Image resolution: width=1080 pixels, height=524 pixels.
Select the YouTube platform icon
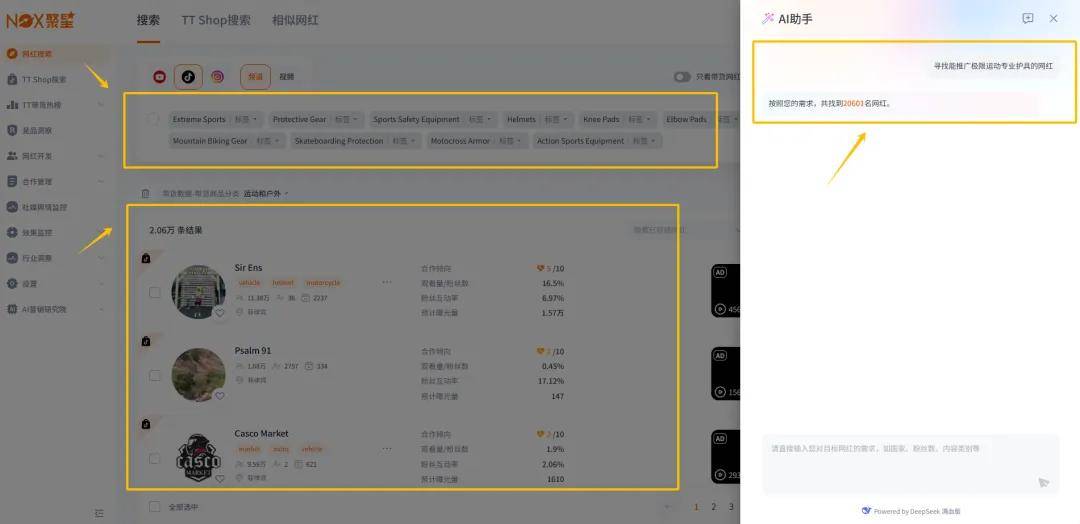(160, 77)
